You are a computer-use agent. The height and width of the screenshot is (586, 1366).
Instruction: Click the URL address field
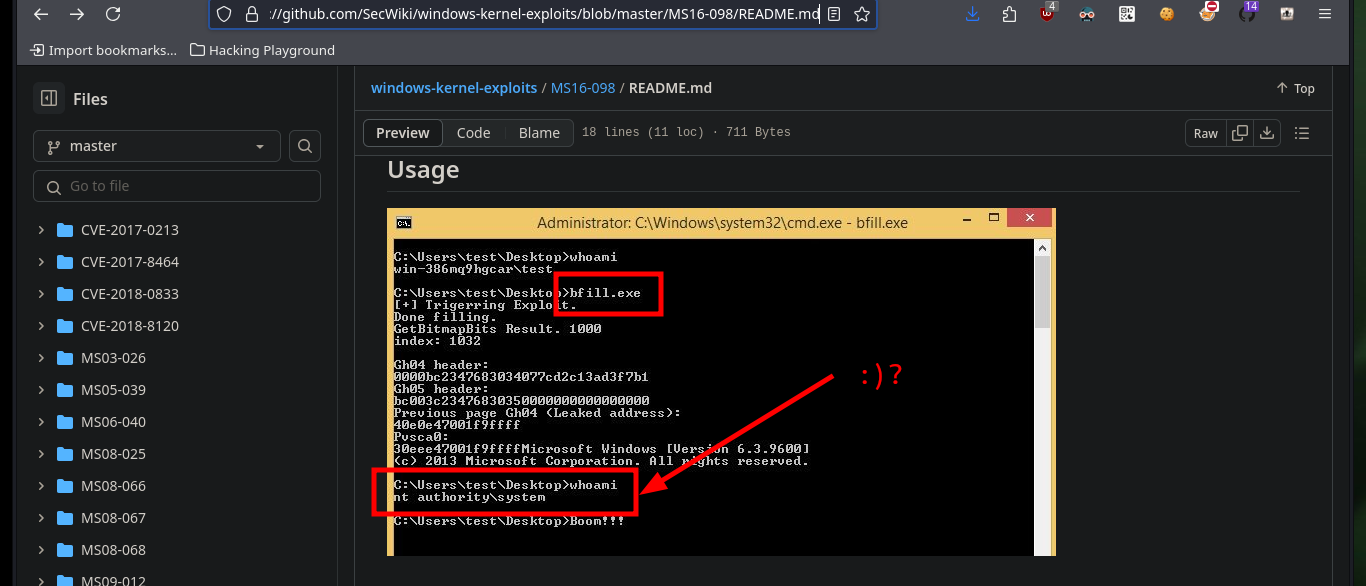[543, 14]
